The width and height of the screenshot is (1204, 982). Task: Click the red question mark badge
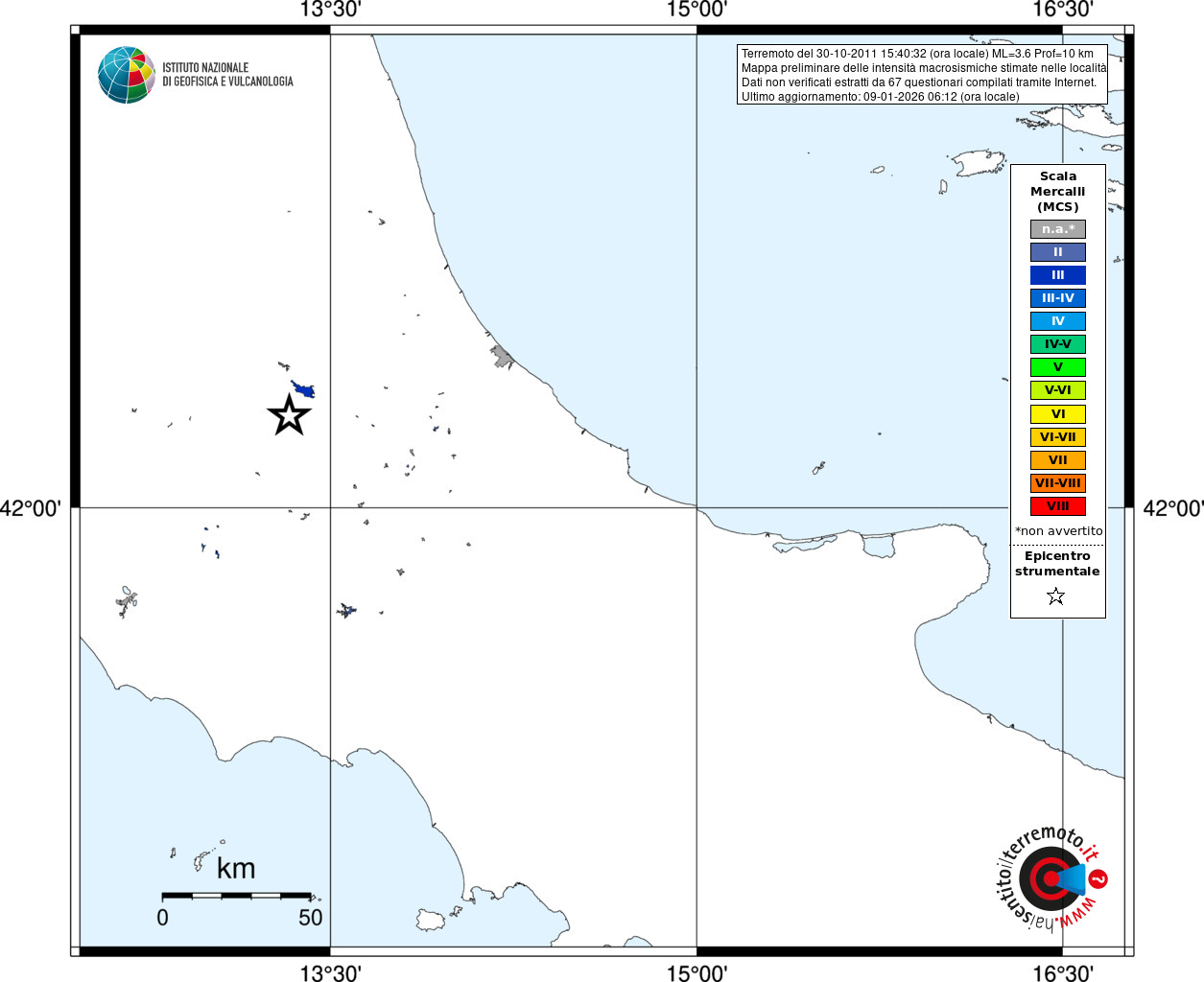pyautogui.click(x=1098, y=878)
